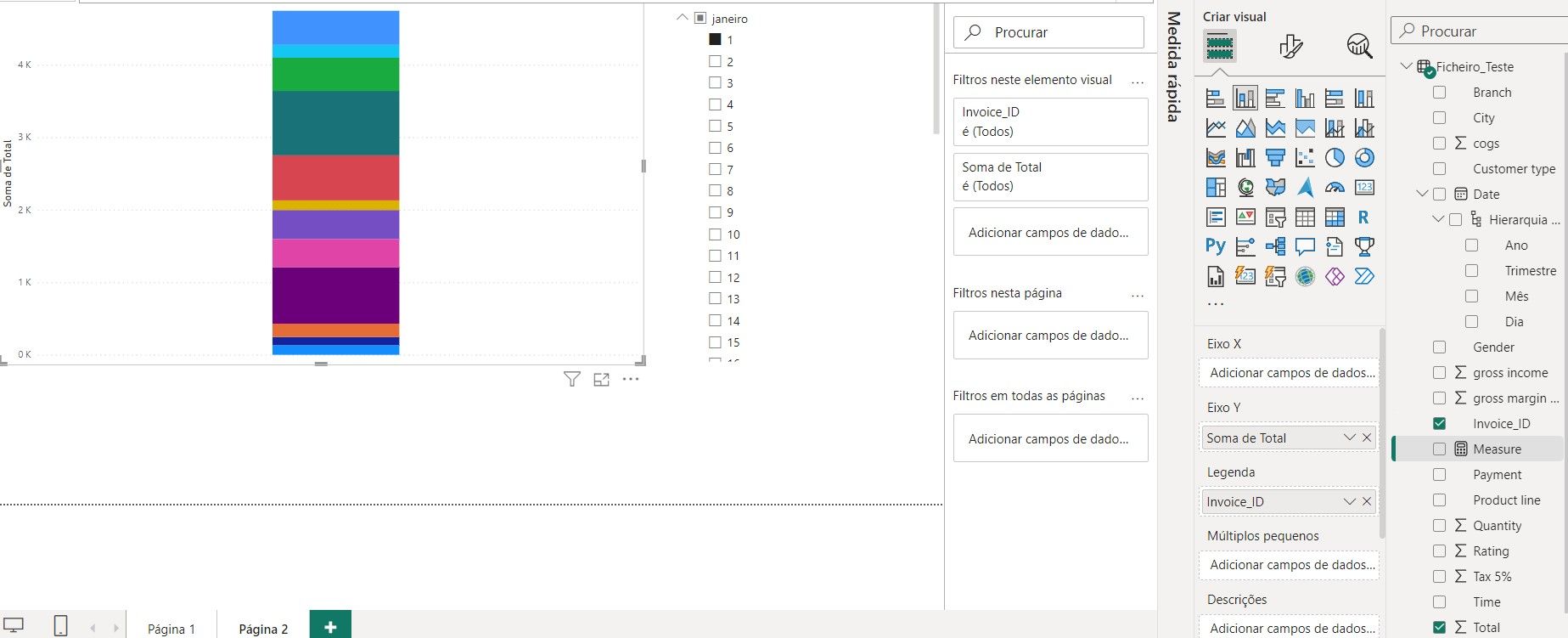Screen dimensions: 1568x638
Task: Open more options for the chart visual
Action: click(630, 379)
